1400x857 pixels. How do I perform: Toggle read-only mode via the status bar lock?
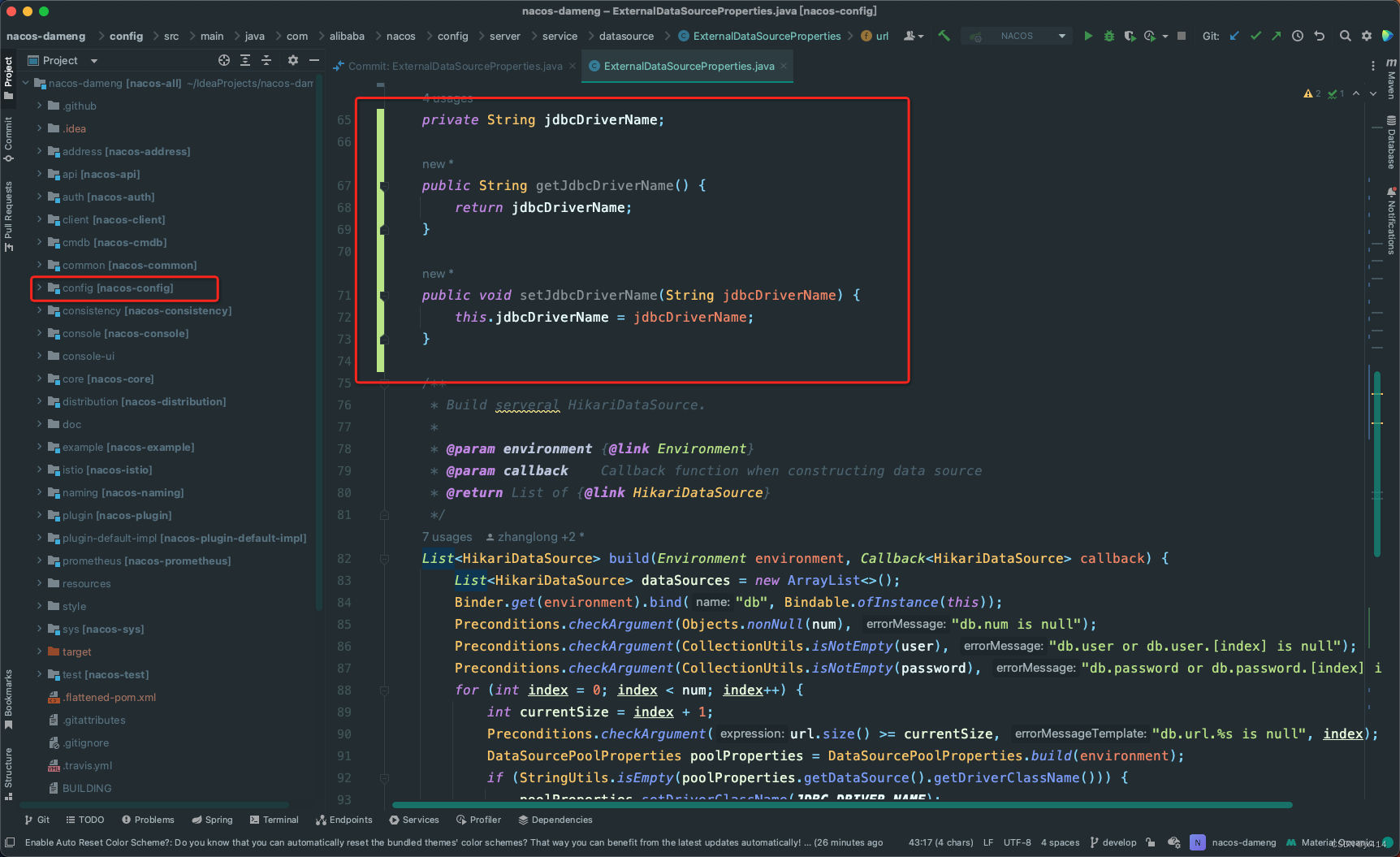pyautogui.click(x=1151, y=842)
